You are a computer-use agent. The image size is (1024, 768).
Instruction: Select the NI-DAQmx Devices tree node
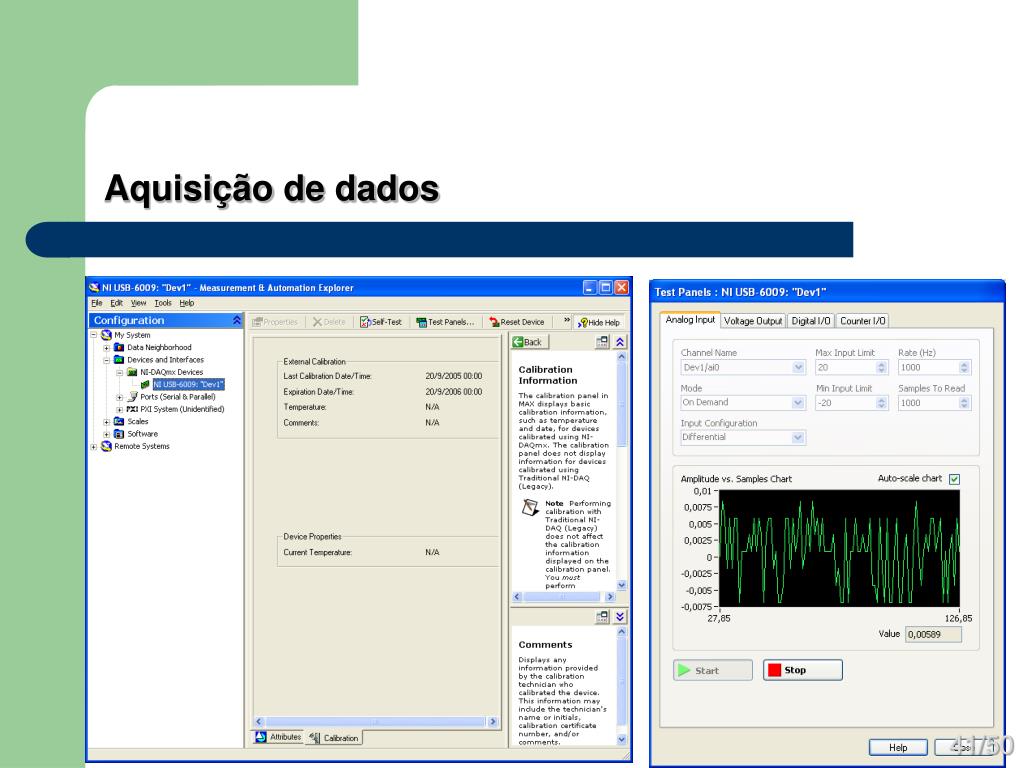coord(171,372)
